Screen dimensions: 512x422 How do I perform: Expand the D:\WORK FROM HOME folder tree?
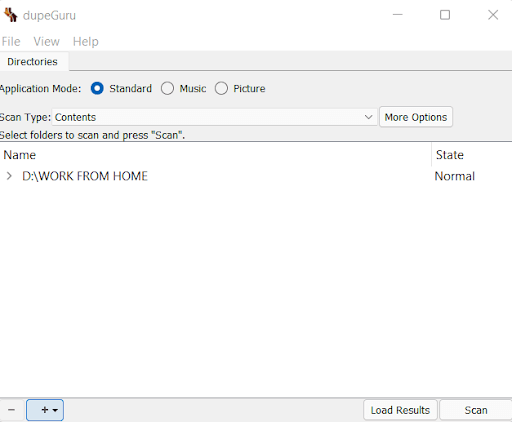[9, 176]
